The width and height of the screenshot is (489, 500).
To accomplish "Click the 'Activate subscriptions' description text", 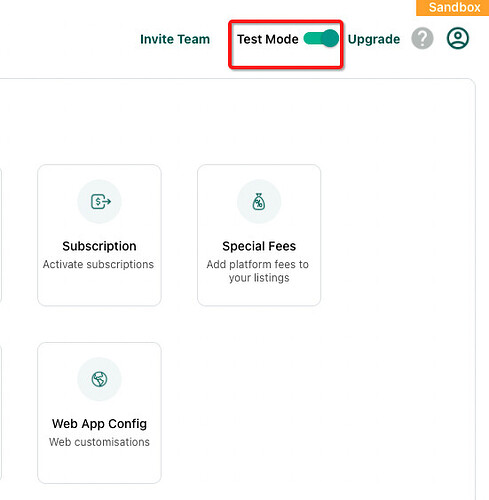I will point(98,264).
